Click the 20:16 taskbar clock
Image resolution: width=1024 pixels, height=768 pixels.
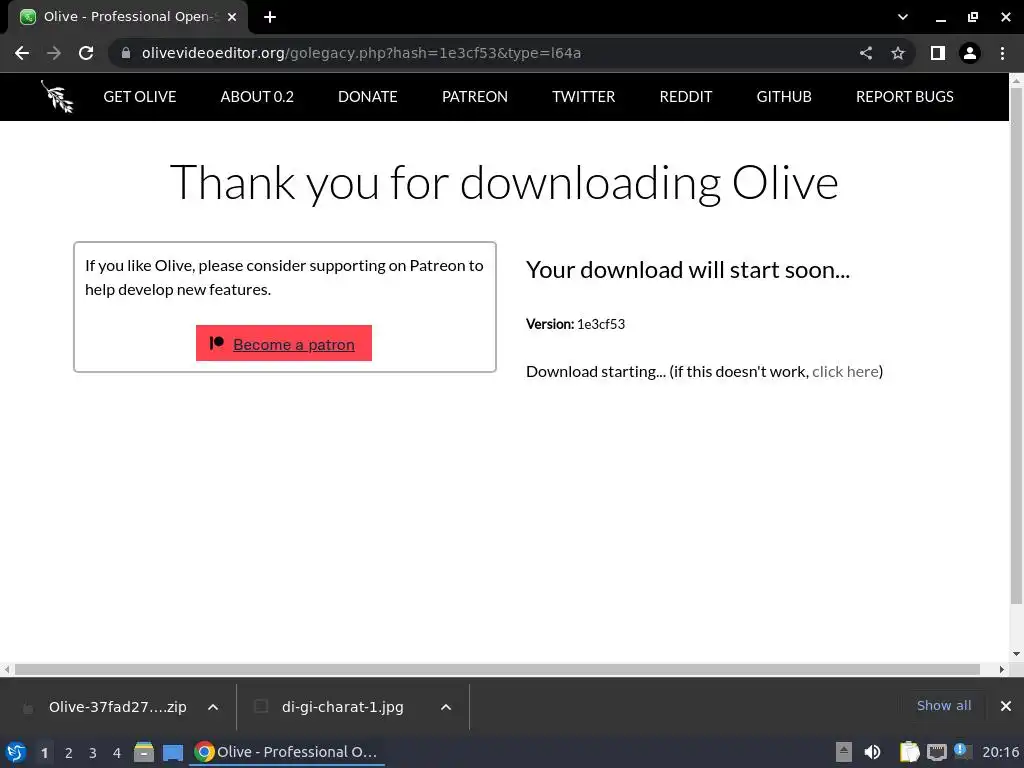pos(1000,752)
